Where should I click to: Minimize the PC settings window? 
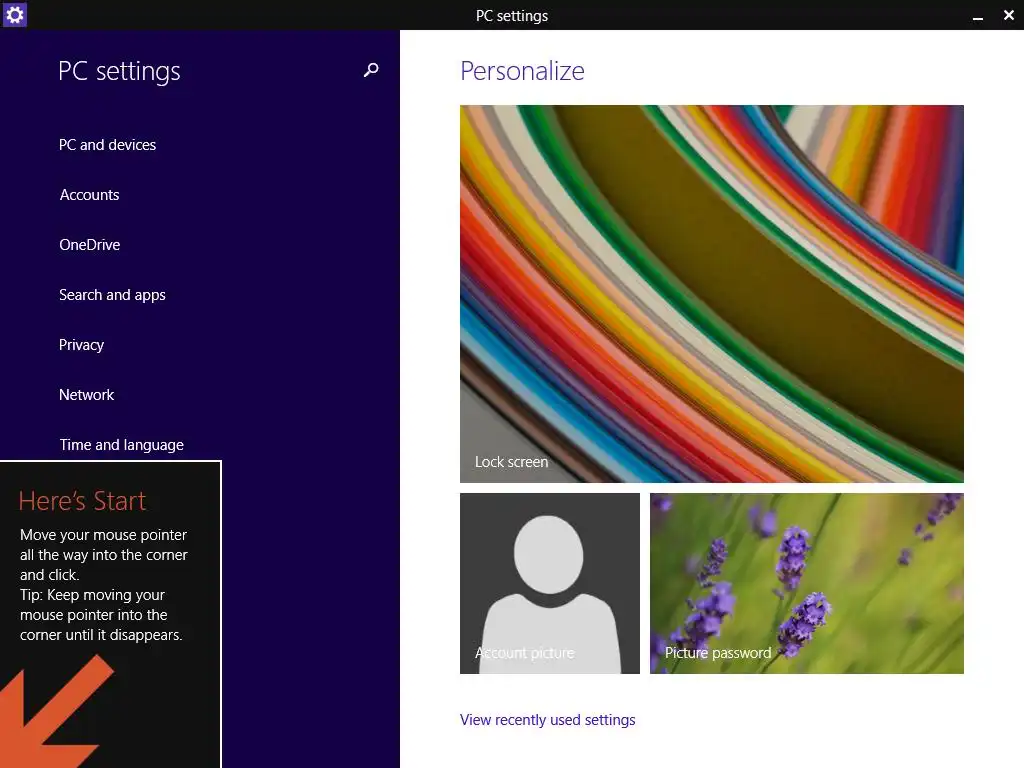pyautogui.click(x=978, y=16)
